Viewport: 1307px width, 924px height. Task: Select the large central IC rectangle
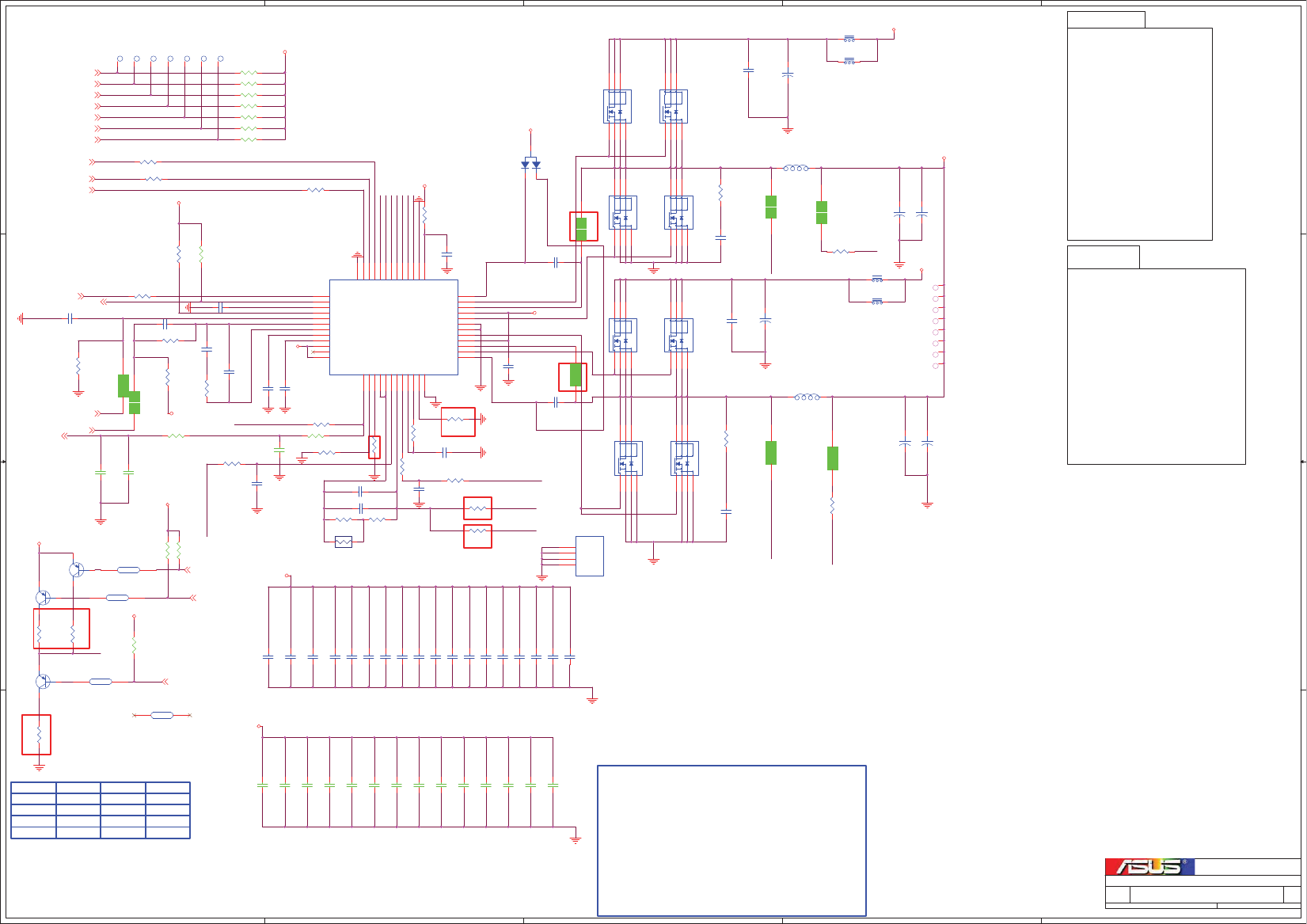click(393, 327)
